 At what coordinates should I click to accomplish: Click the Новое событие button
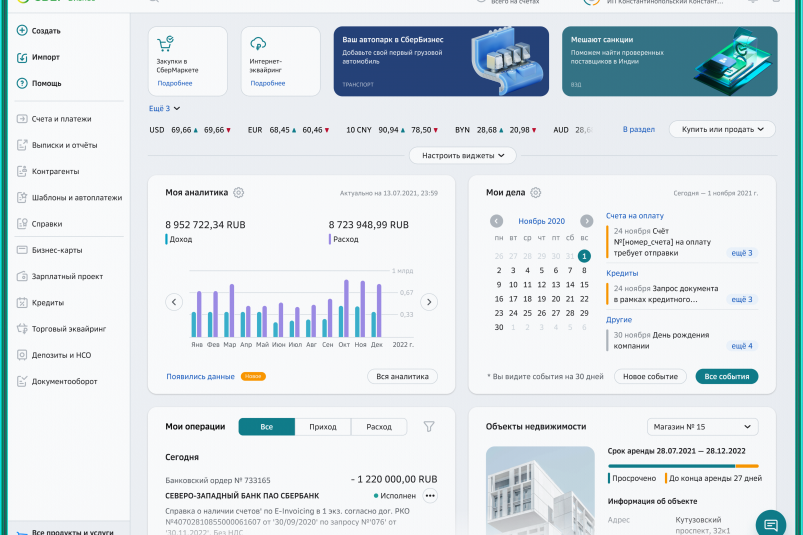(x=649, y=377)
